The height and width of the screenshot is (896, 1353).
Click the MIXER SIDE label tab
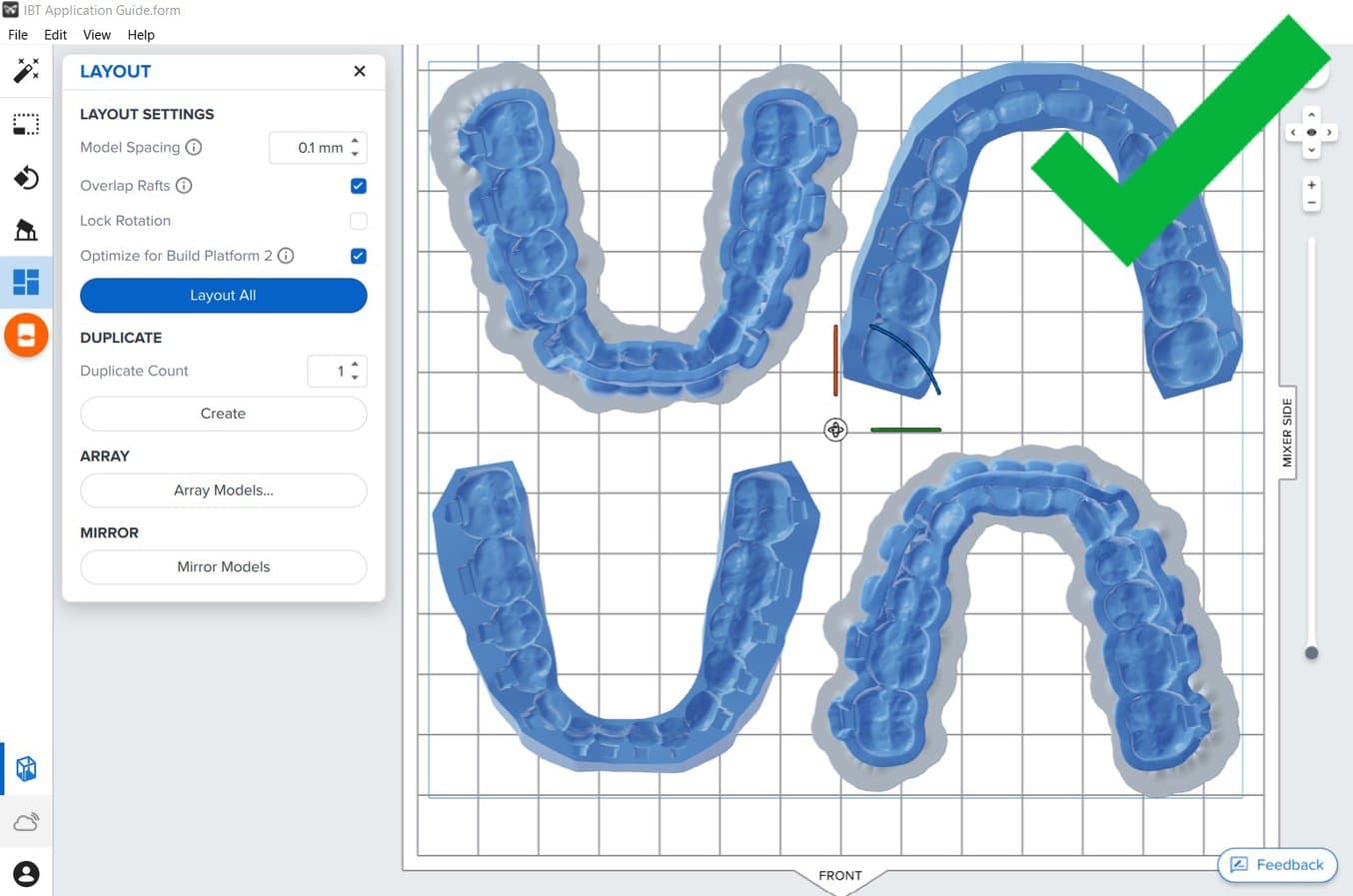click(x=1287, y=433)
